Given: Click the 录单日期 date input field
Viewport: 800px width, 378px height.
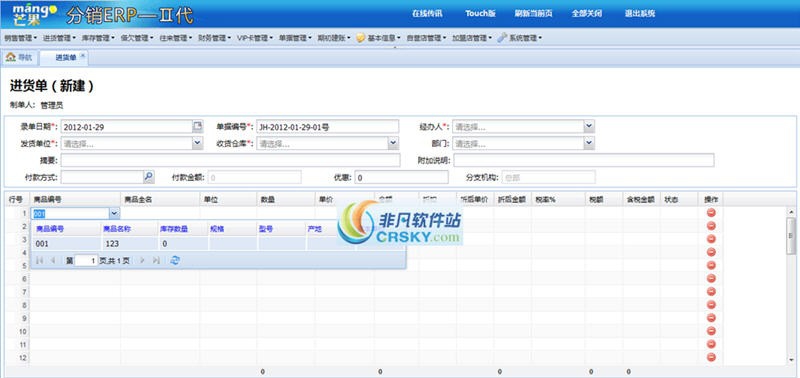Looking at the screenshot, I should [x=127, y=126].
